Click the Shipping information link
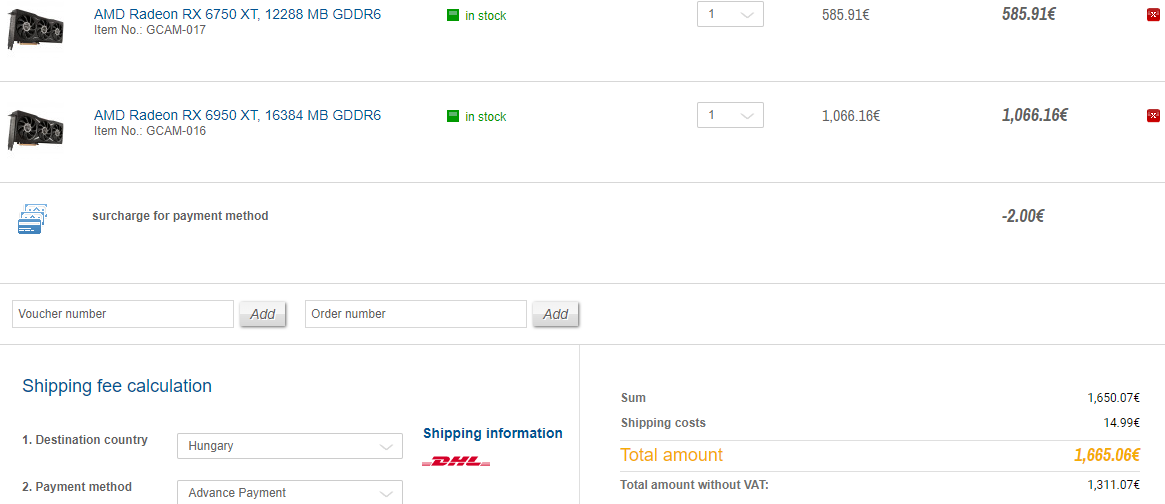Viewport: 1165px width, 504px height. click(x=493, y=433)
